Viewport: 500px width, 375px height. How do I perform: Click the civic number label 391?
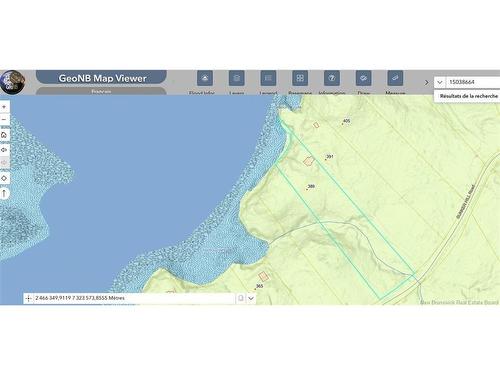point(330,156)
